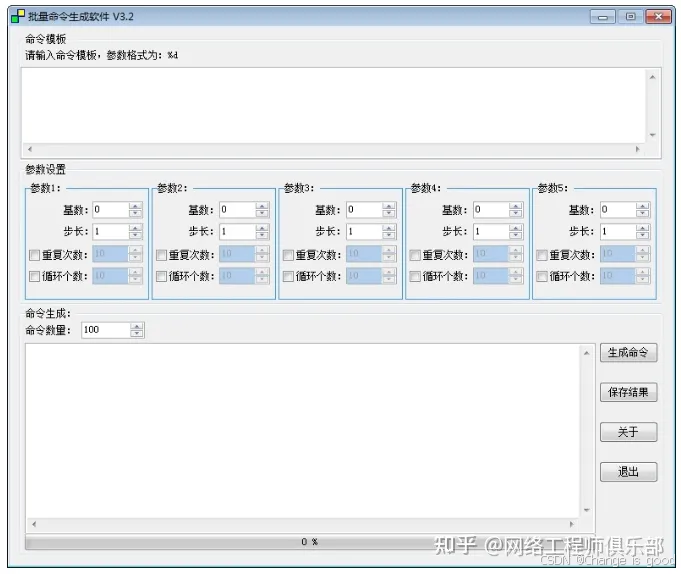Click the 基数 spinner arrows in 参数1
Image resolution: width=681 pixels, height=574 pixels.
[136, 210]
